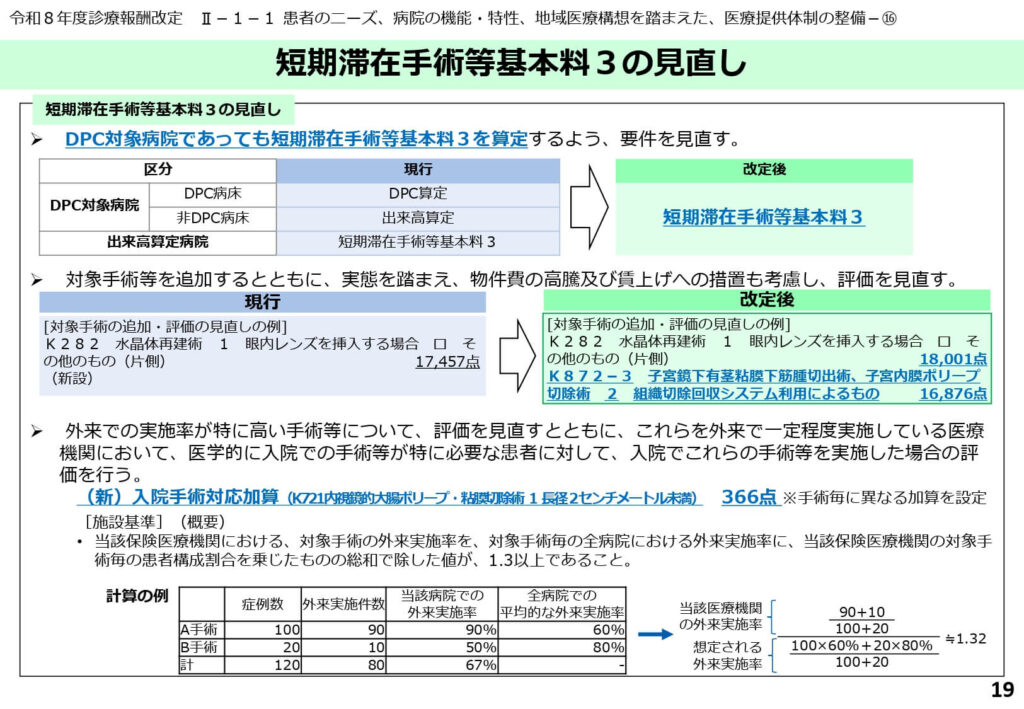Click the 外来実施件数 column header
The width and height of the screenshot is (1024, 709).
343,605
